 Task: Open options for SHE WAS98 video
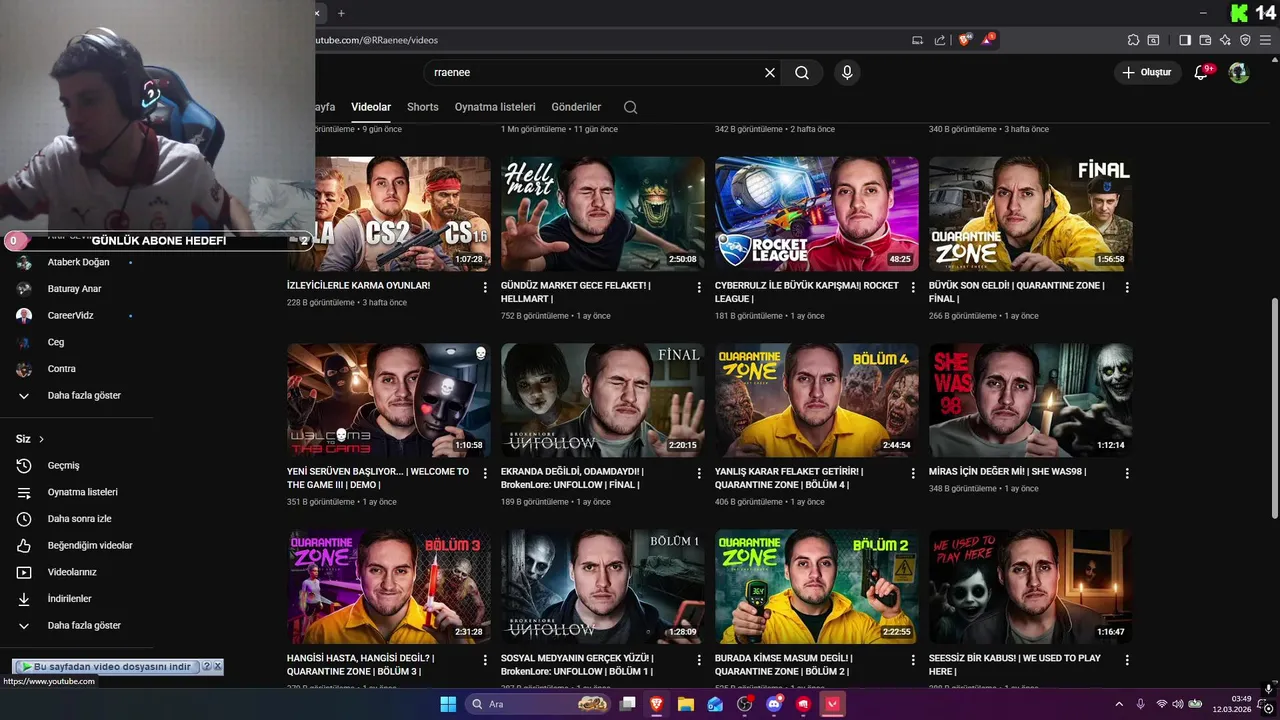pyautogui.click(x=1127, y=474)
